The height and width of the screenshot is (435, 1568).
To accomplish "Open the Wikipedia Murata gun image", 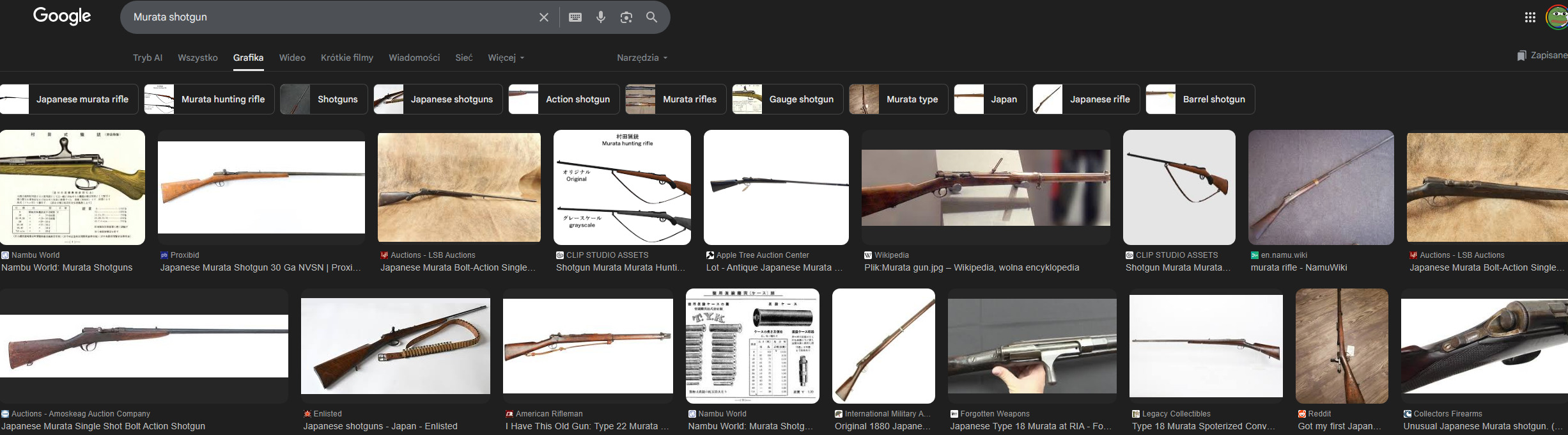I will pyautogui.click(x=986, y=188).
